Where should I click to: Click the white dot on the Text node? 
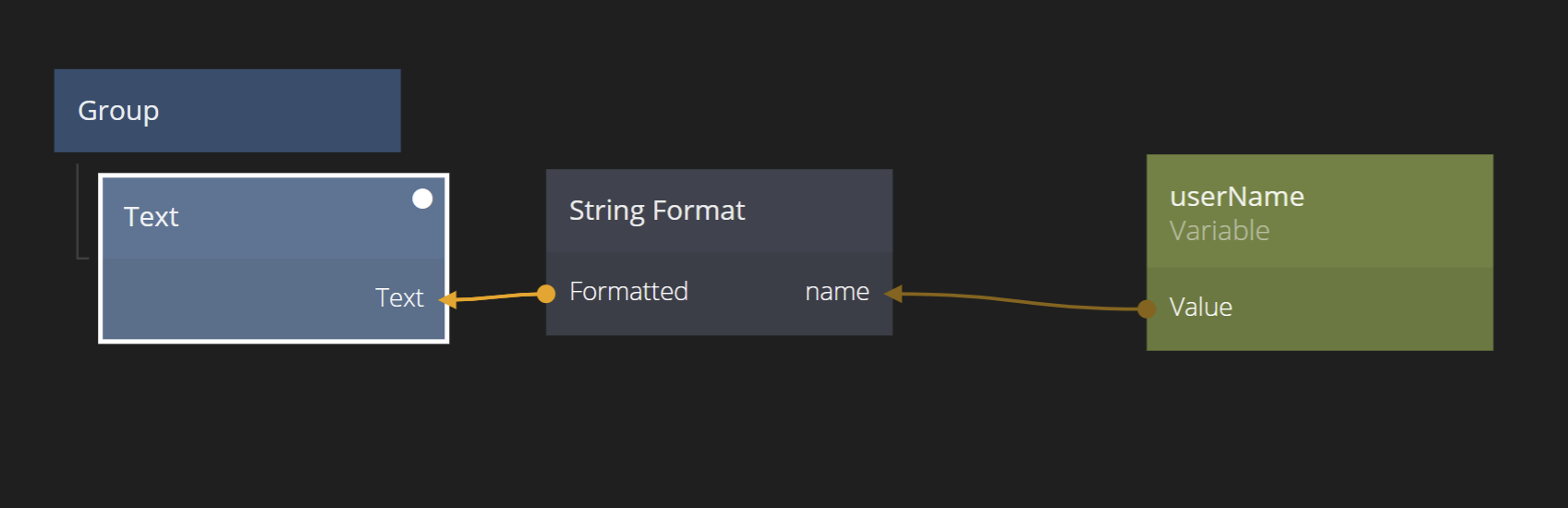[x=422, y=199]
